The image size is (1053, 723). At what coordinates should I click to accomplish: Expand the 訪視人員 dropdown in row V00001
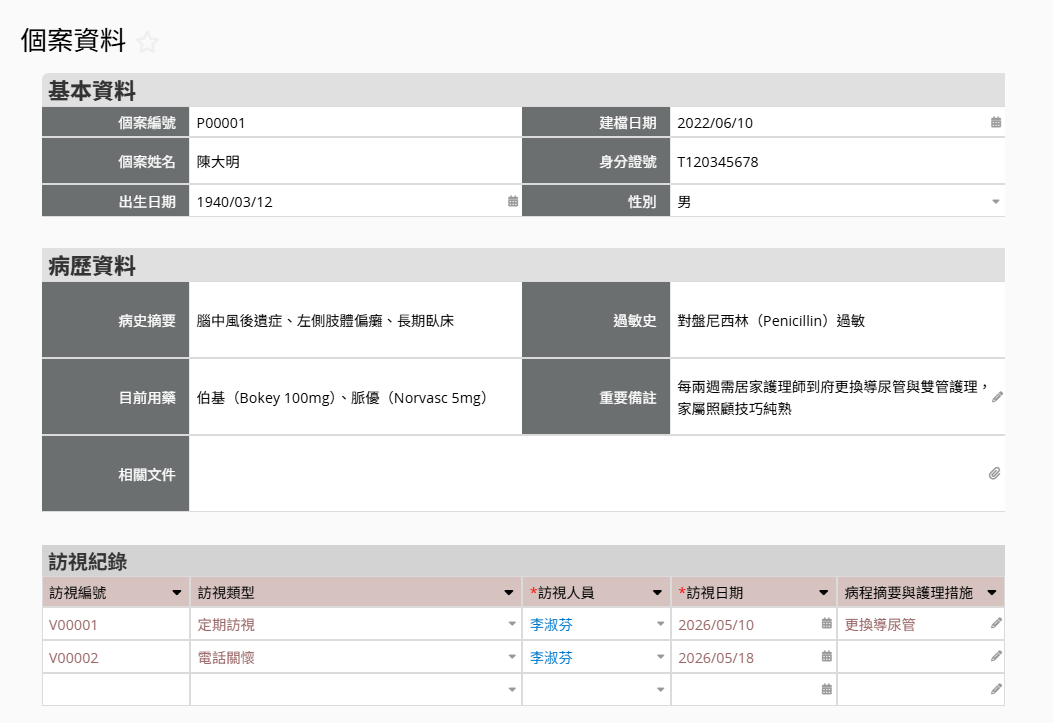[661, 624]
